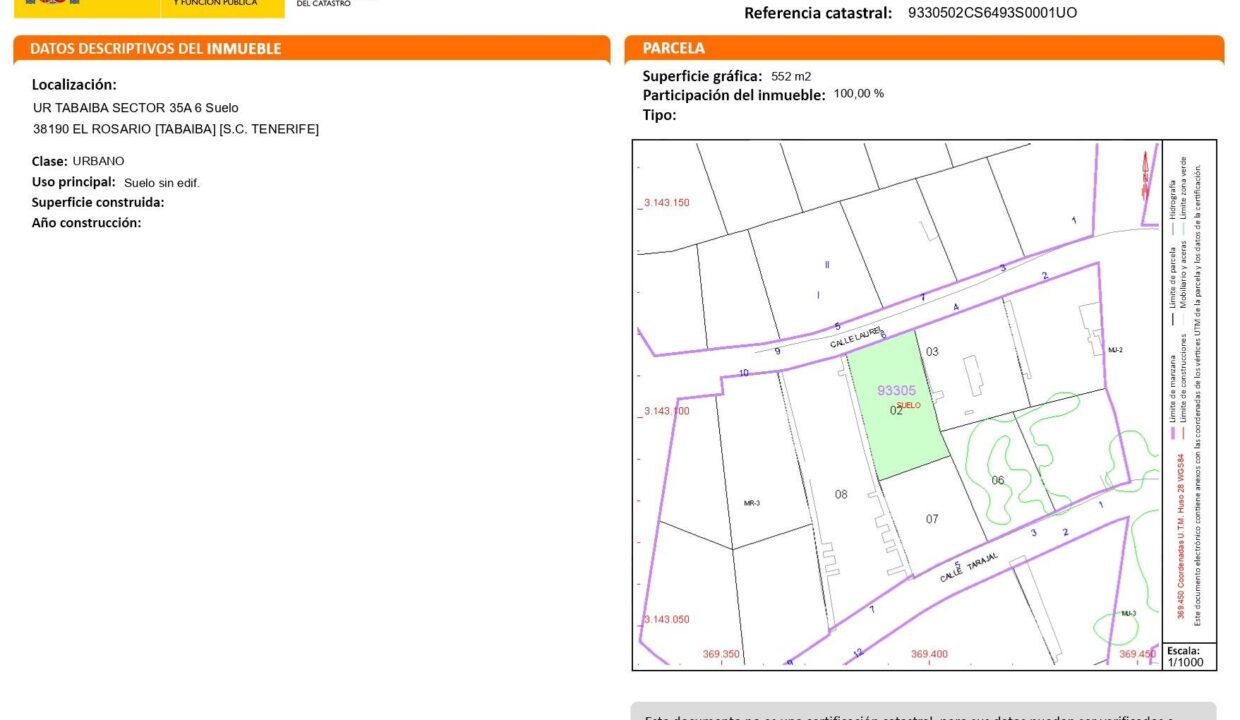Click the 'CALLE LAUREL' street label

tap(857, 336)
